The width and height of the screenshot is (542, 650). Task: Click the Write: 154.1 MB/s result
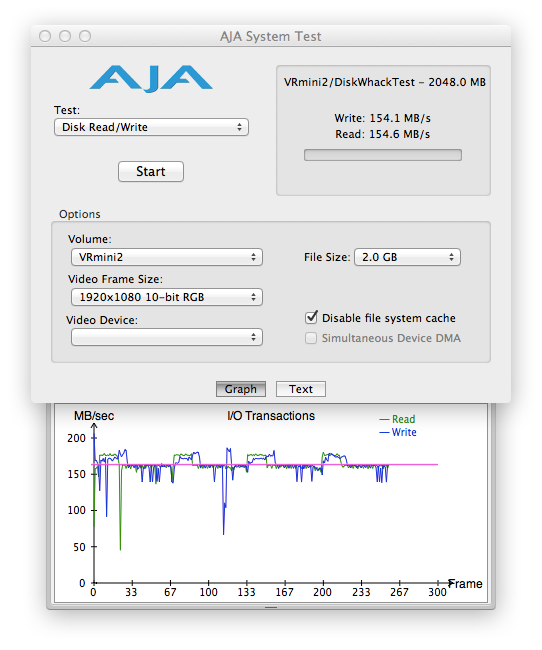(x=383, y=118)
